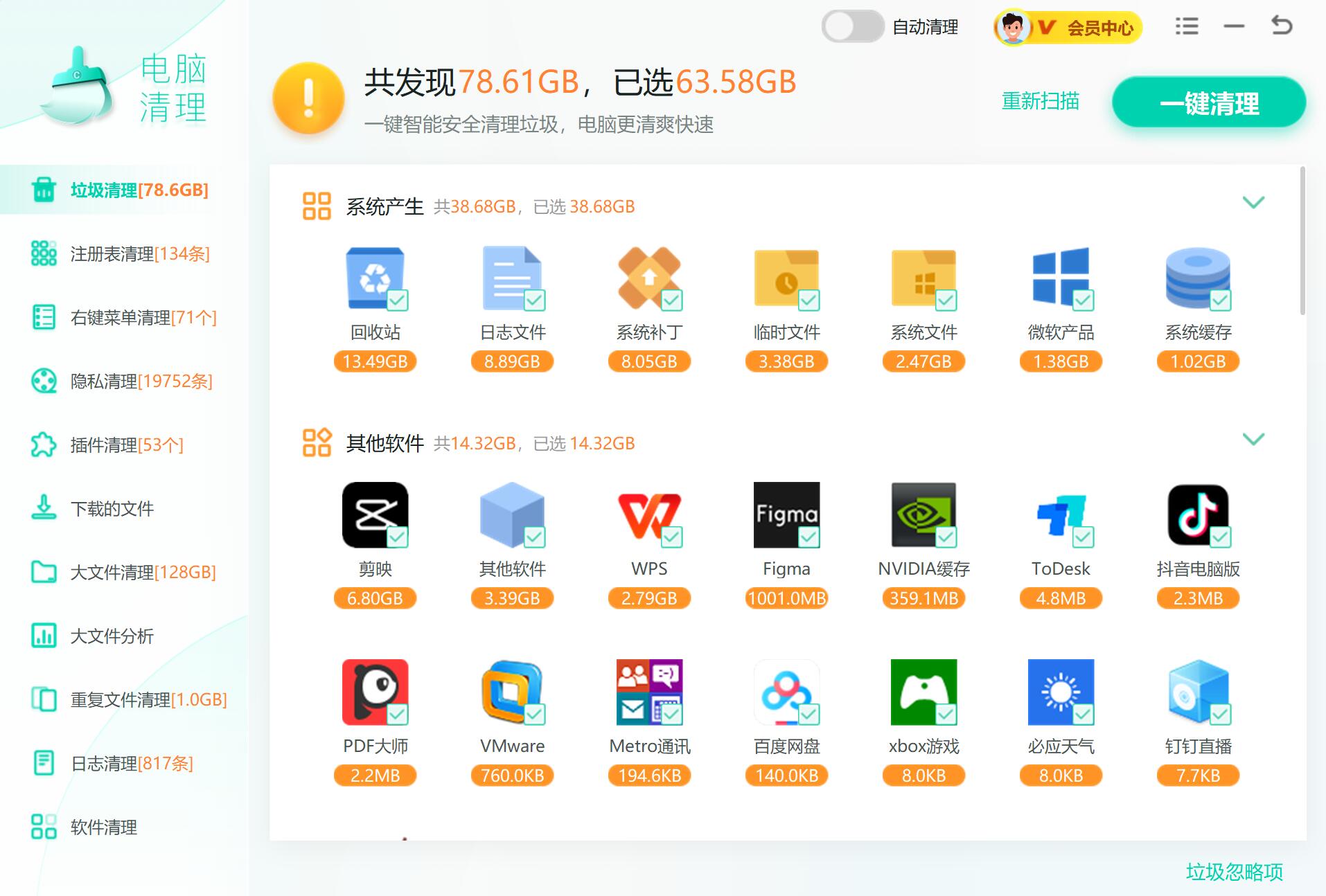Screen dimensions: 1326x896
Task: Click the 一键清理 button
Action: click(x=1209, y=102)
